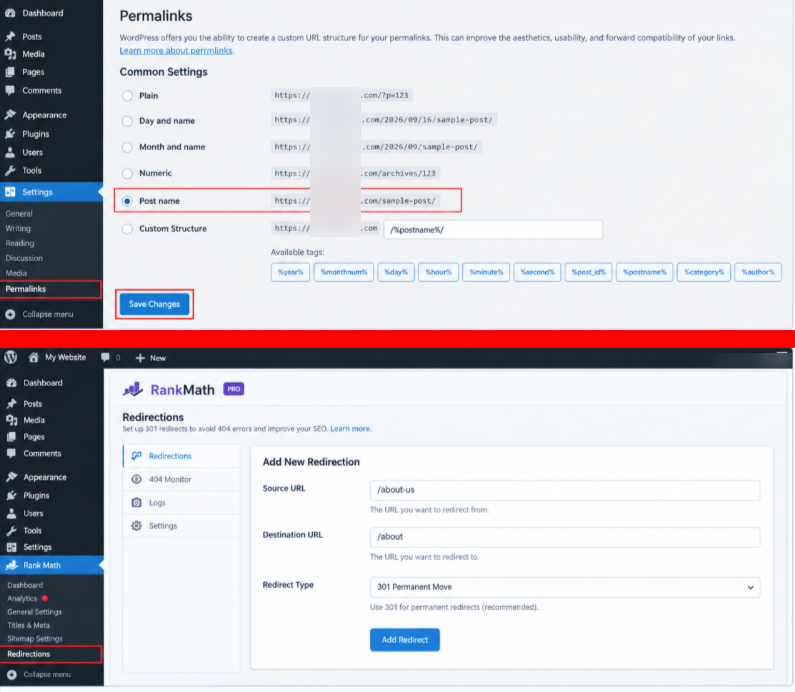Click Settings icon in top highlighted sidebar item
The height and width of the screenshot is (692, 795).
pyautogui.click(x=10, y=192)
